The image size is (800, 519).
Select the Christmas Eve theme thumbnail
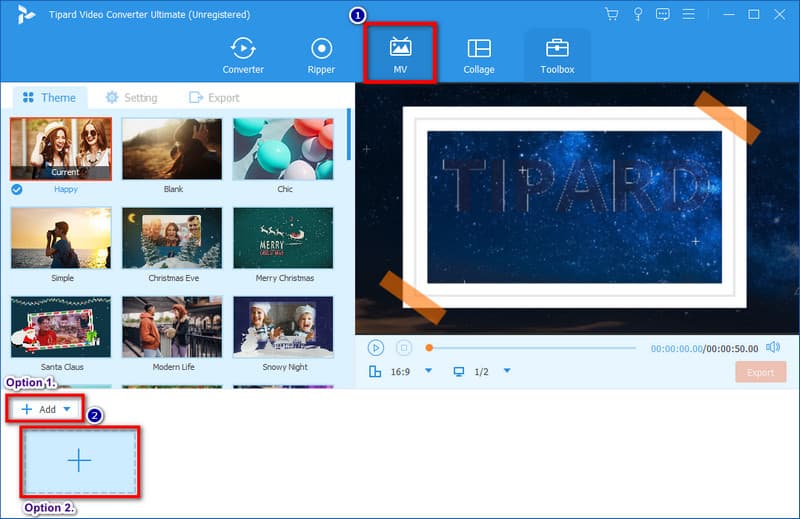point(172,238)
